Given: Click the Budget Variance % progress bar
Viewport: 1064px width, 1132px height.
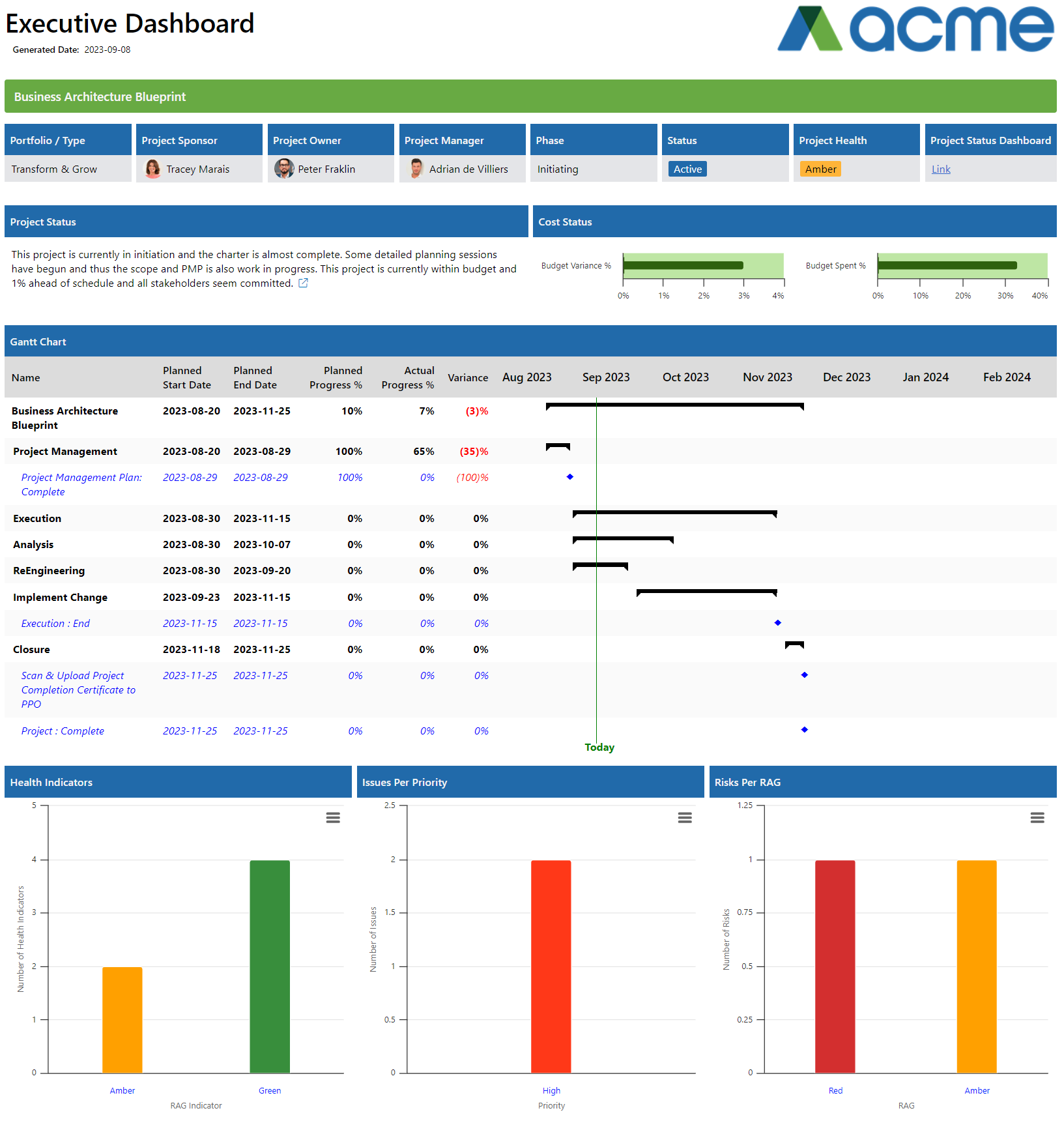Looking at the screenshot, I should (x=683, y=265).
